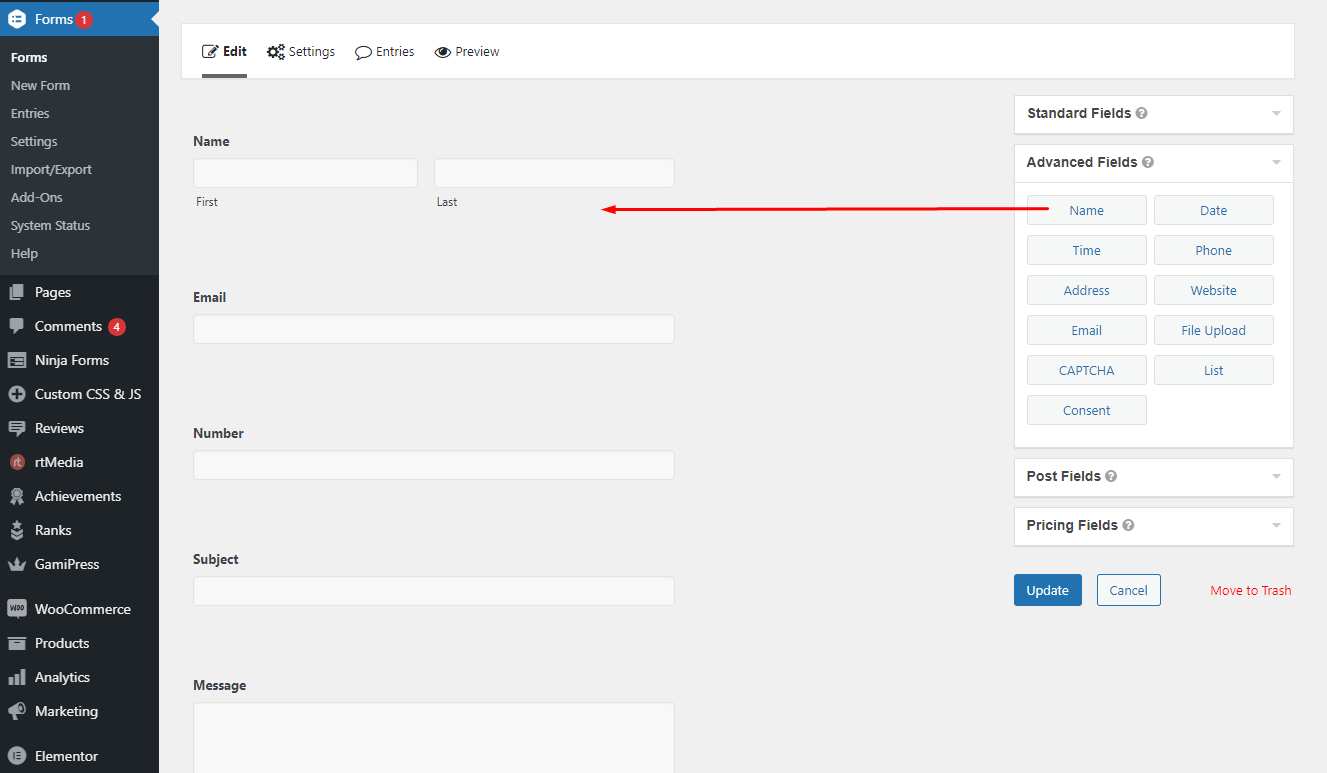The height and width of the screenshot is (773, 1327).
Task: Click the Move to Trash link
Action: click(x=1250, y=591)
